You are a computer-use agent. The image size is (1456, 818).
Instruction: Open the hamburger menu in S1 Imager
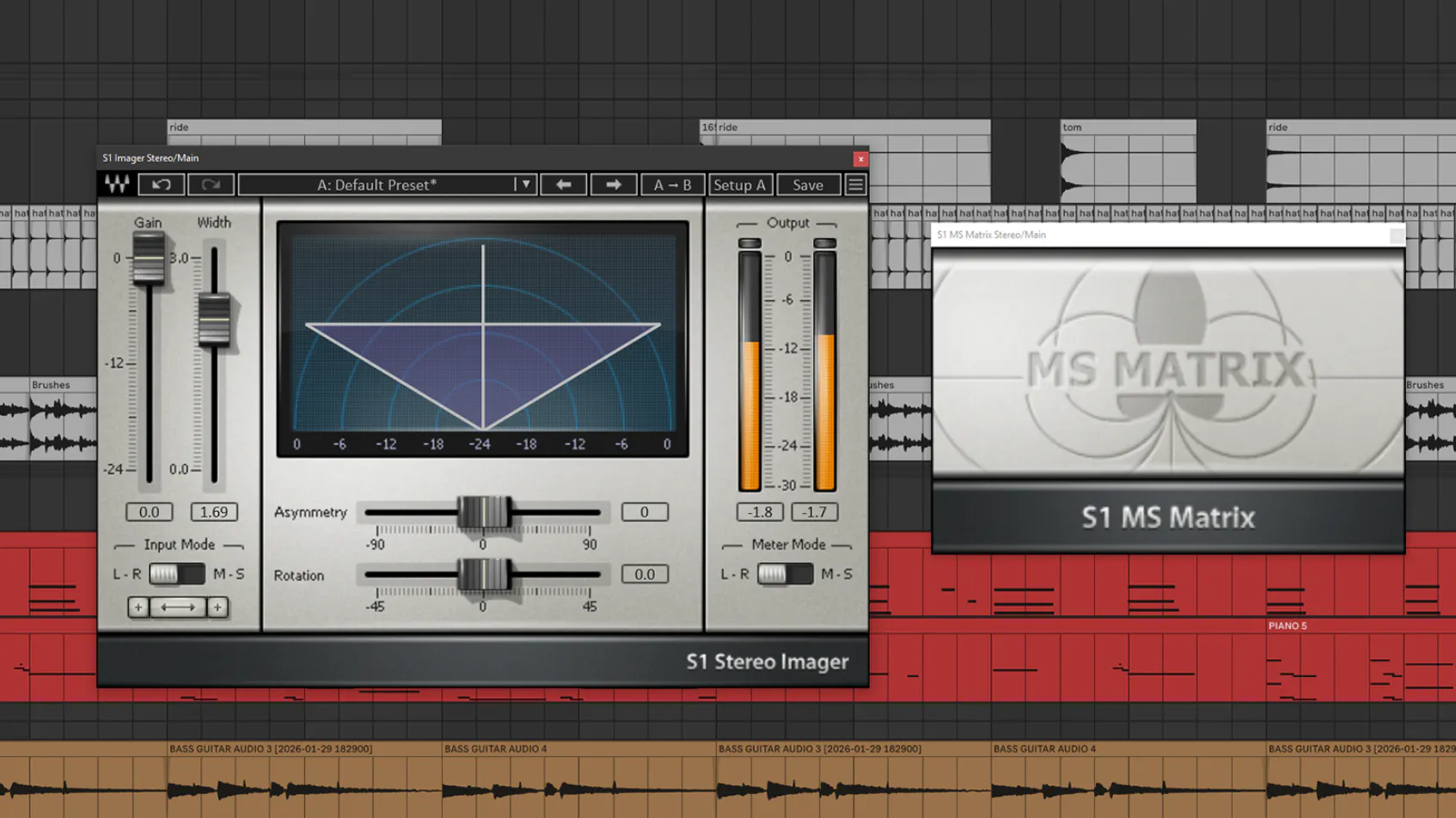[855, 185]
